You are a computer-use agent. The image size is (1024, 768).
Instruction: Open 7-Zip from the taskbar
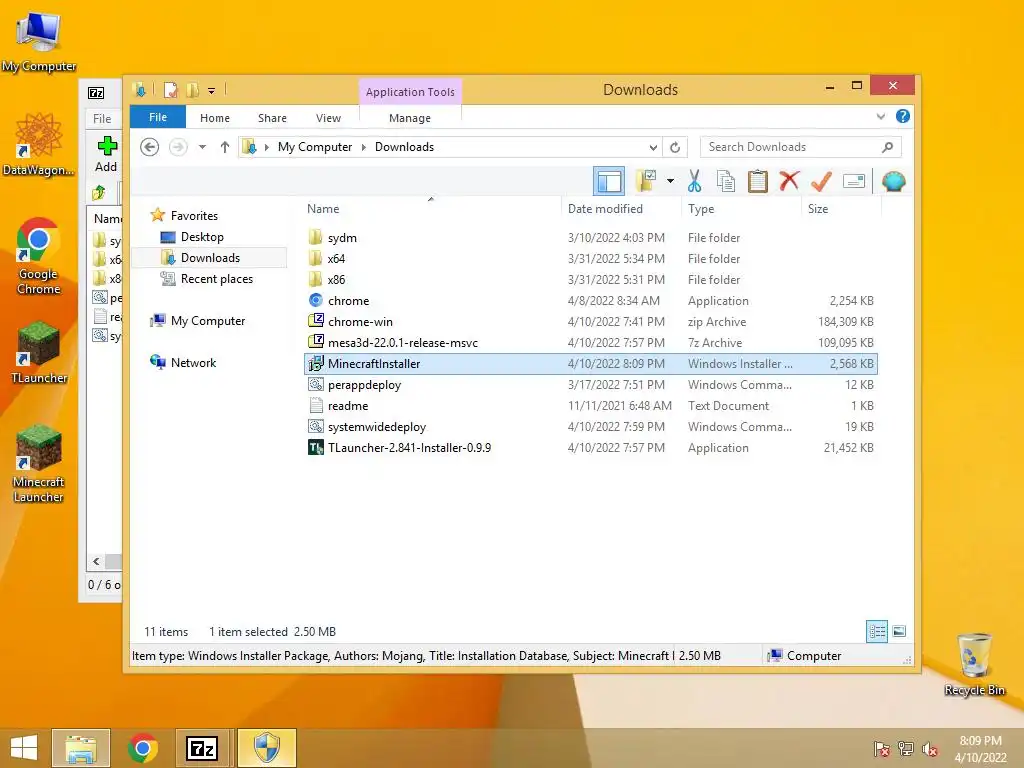[x=202, y=748]
